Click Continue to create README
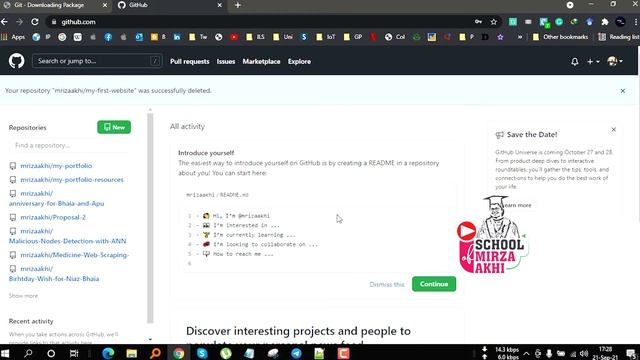The image size is (640, 360). 434,284
